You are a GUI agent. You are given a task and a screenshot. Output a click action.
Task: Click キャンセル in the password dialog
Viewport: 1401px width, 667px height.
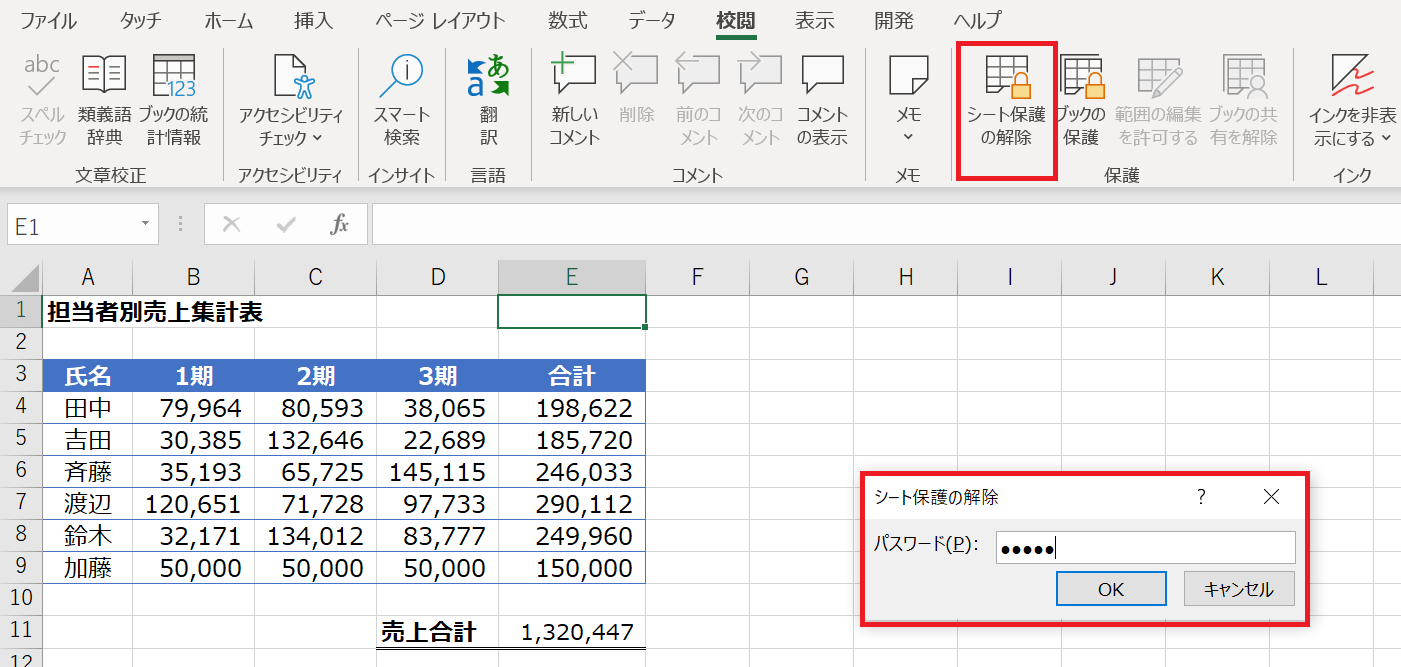pyautogui.click(x=1239, y=589)
